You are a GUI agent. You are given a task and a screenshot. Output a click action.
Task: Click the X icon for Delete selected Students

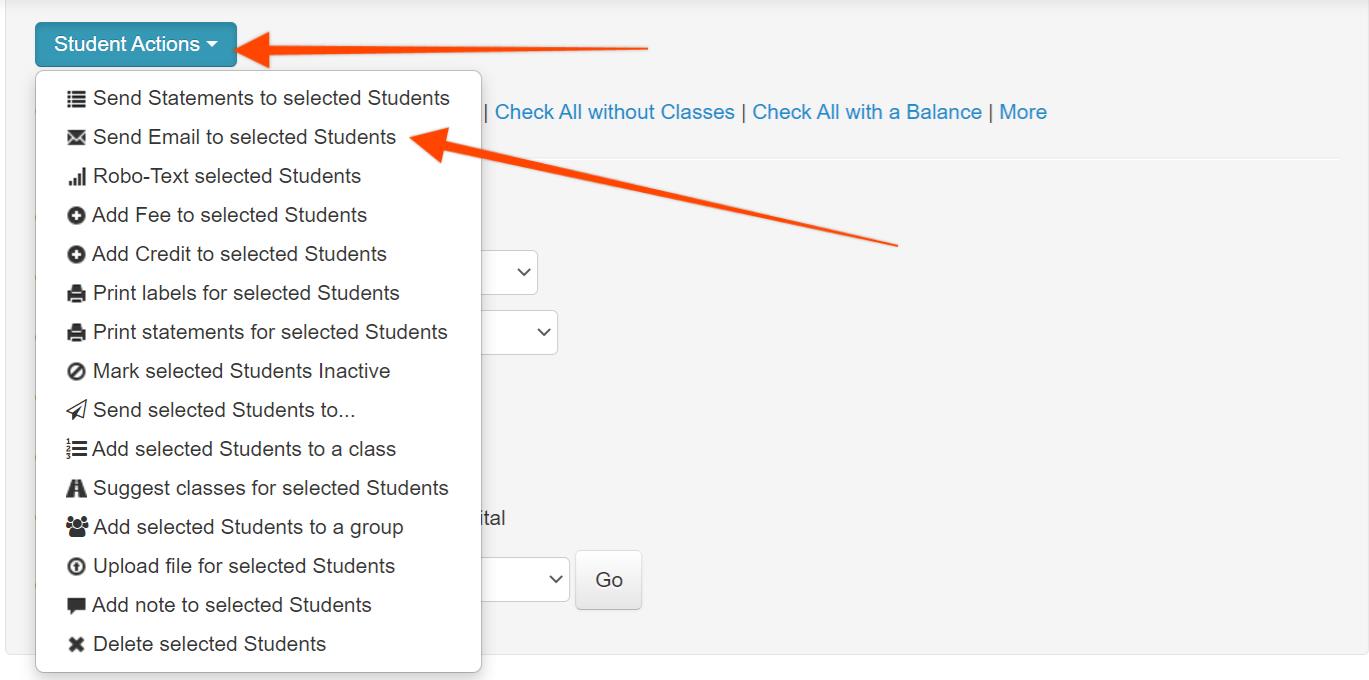pos(76,645)
